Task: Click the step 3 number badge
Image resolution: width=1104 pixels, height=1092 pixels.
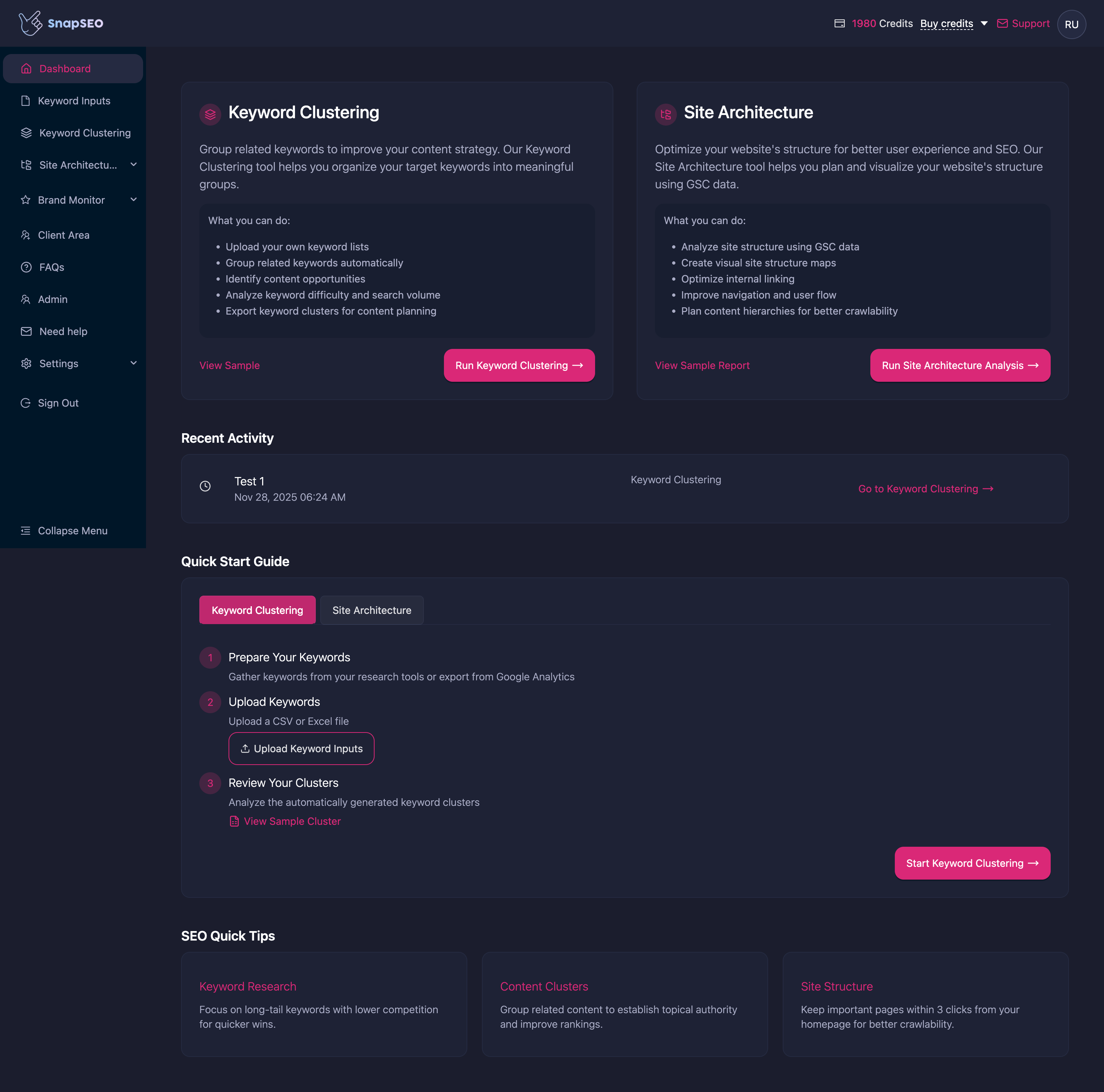Action: click(210, 783)
